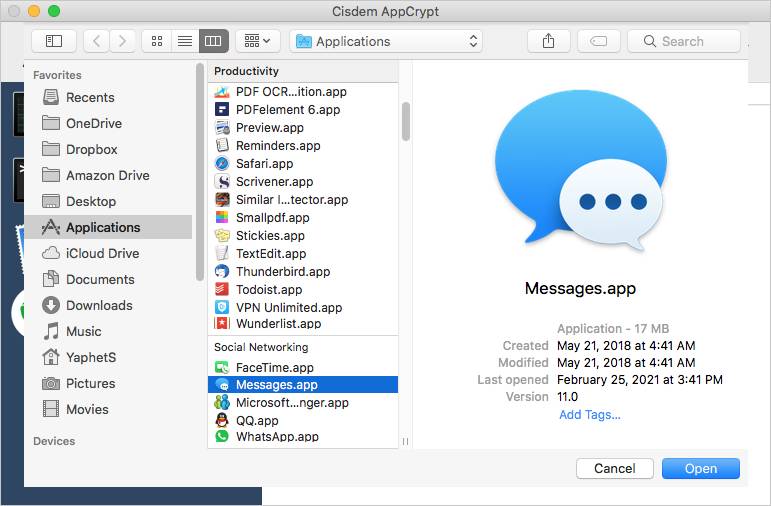Select WhatsApp.app icon
Viewport: 771px width, 506px height.
[222, 436]
